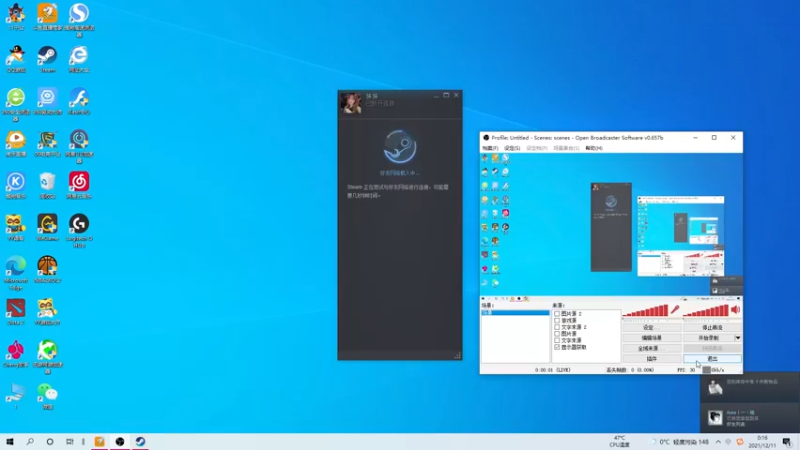Open the Steam friend online notification
The width and height of the screenshot is (800, 450).
tap(750, 418)
